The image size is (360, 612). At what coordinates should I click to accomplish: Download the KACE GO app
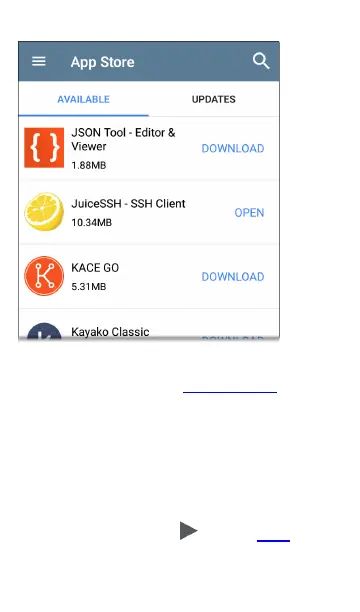click(233, 277)
